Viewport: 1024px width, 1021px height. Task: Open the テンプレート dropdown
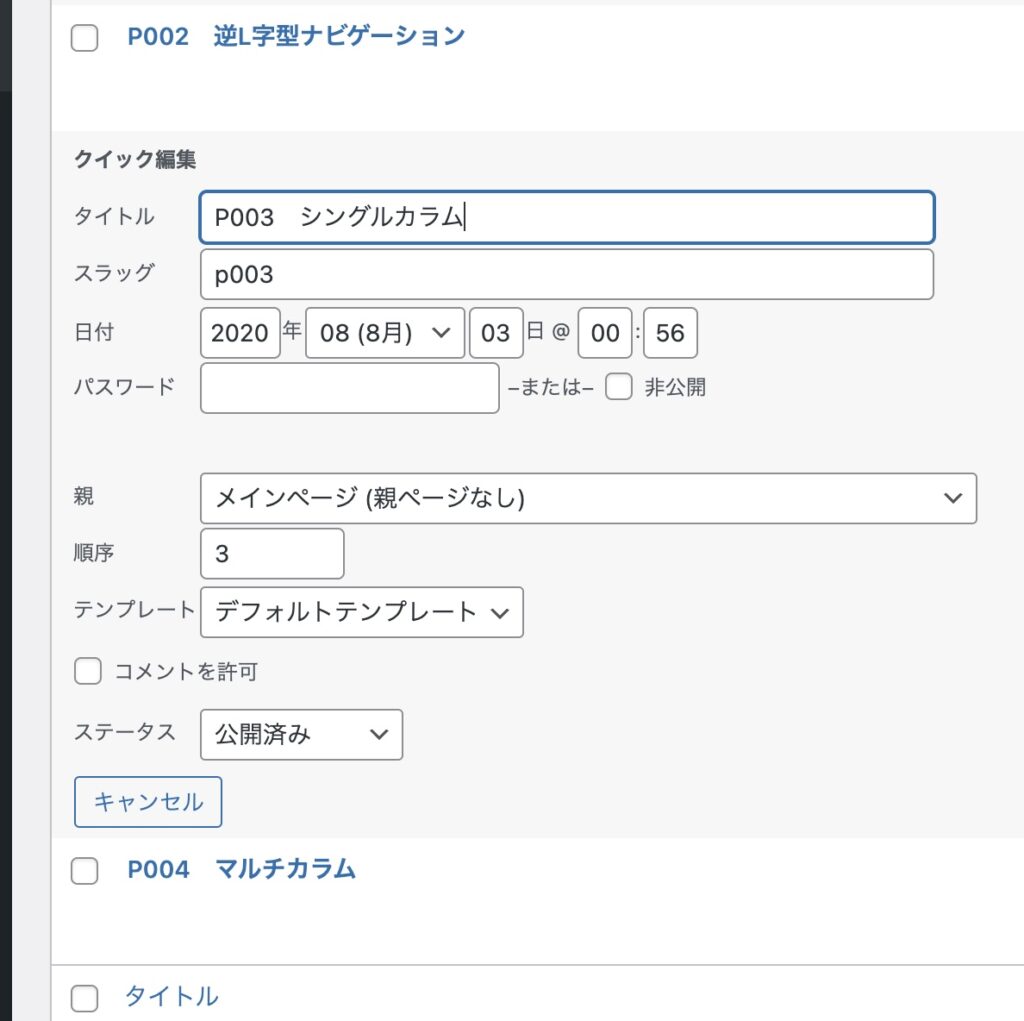pos(361,612)
